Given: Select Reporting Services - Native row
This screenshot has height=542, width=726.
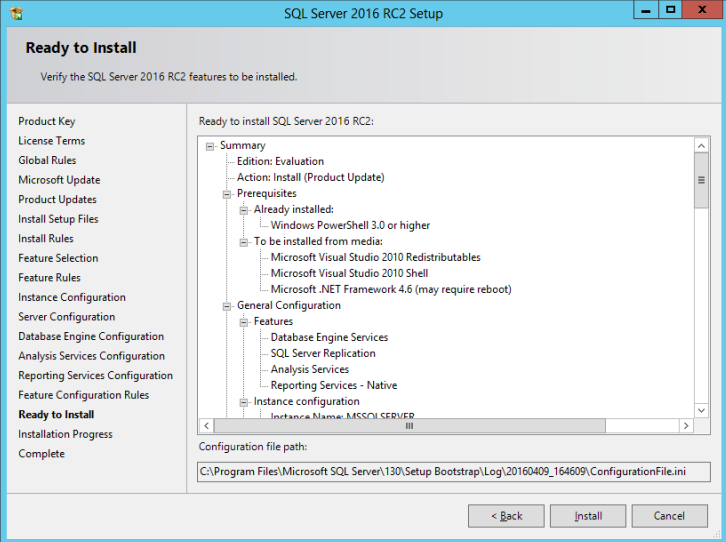Looking at the screenshot, I should coord(334,385).
